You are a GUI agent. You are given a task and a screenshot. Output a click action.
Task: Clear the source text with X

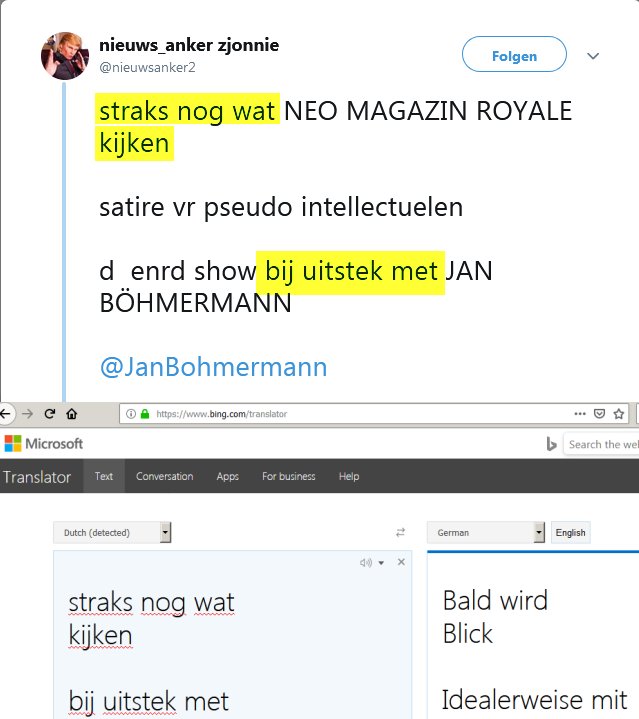click(x=401, y=562)
